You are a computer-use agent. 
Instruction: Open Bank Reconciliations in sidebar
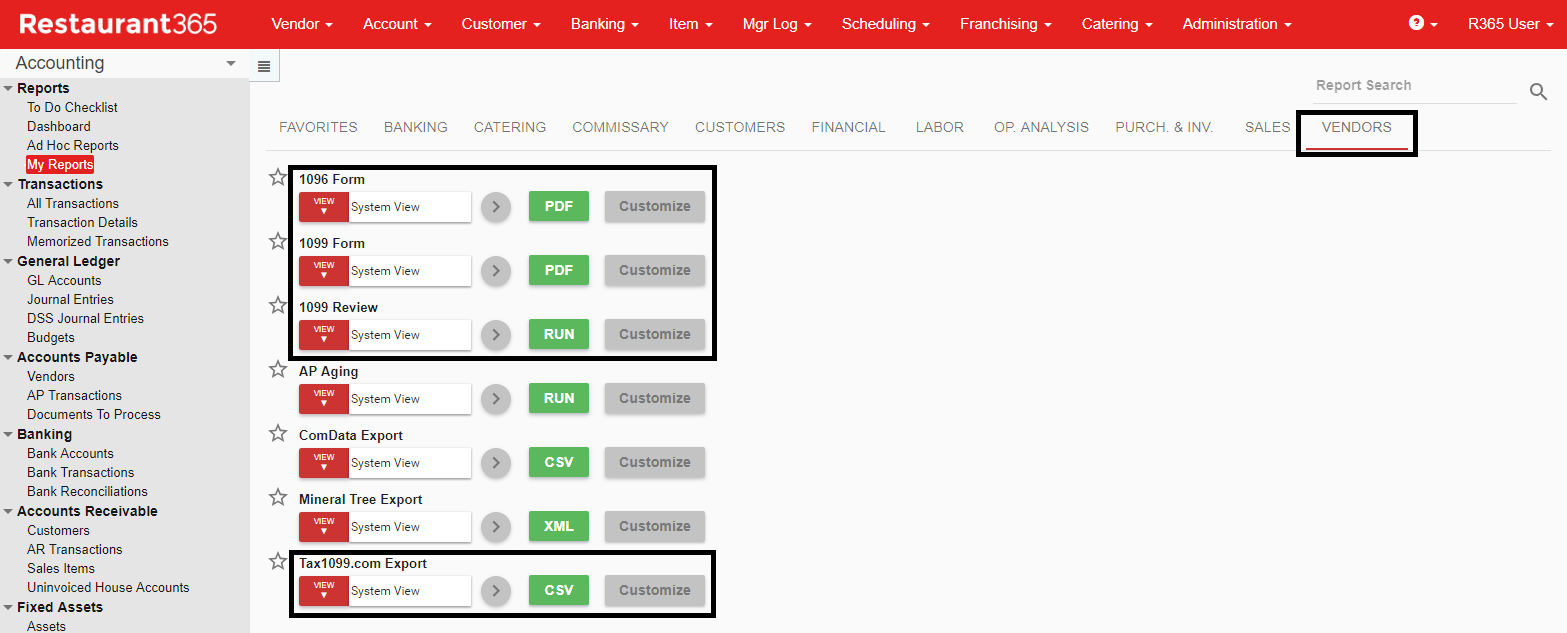click(x=87, y=491)
